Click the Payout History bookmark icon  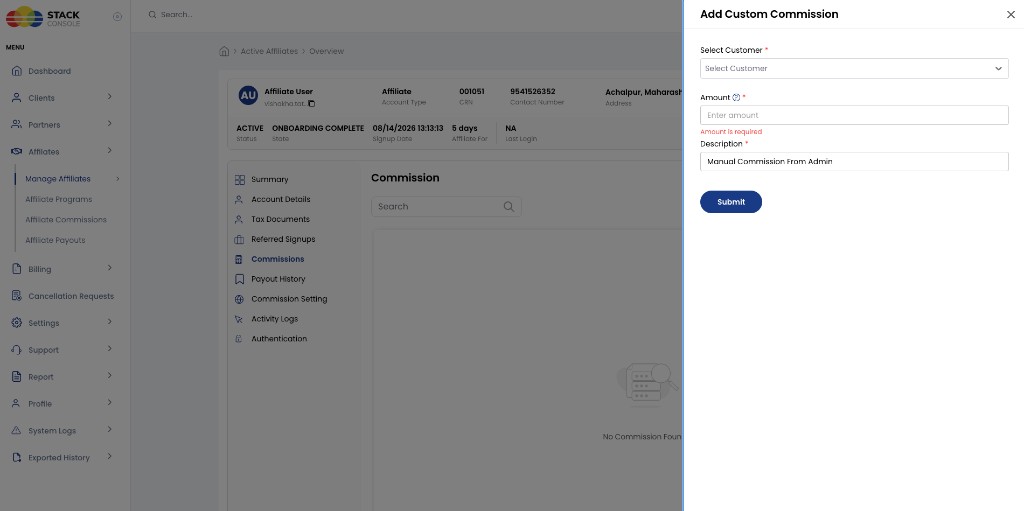[x=239, y=279]
